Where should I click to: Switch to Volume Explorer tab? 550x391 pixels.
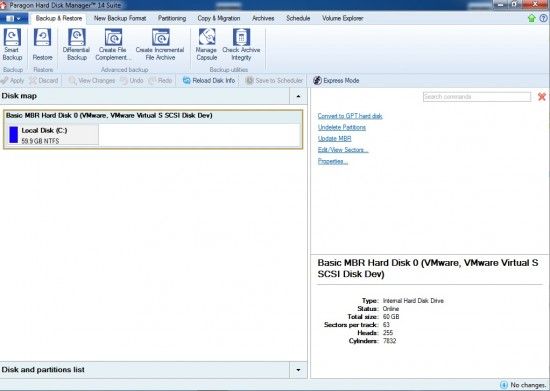(x=343, y=18)
